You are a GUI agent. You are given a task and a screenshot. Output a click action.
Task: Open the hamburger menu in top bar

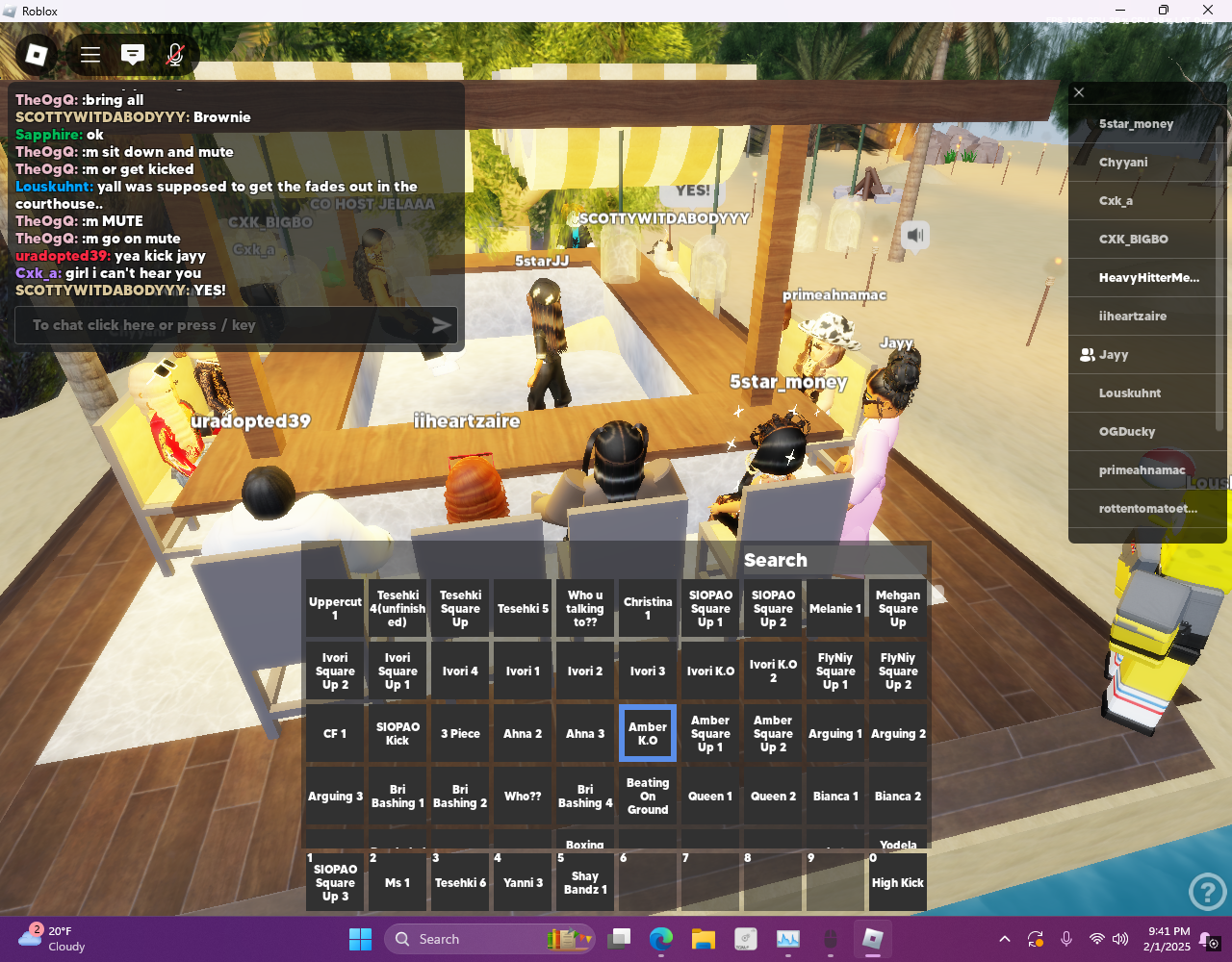(90, 55)
